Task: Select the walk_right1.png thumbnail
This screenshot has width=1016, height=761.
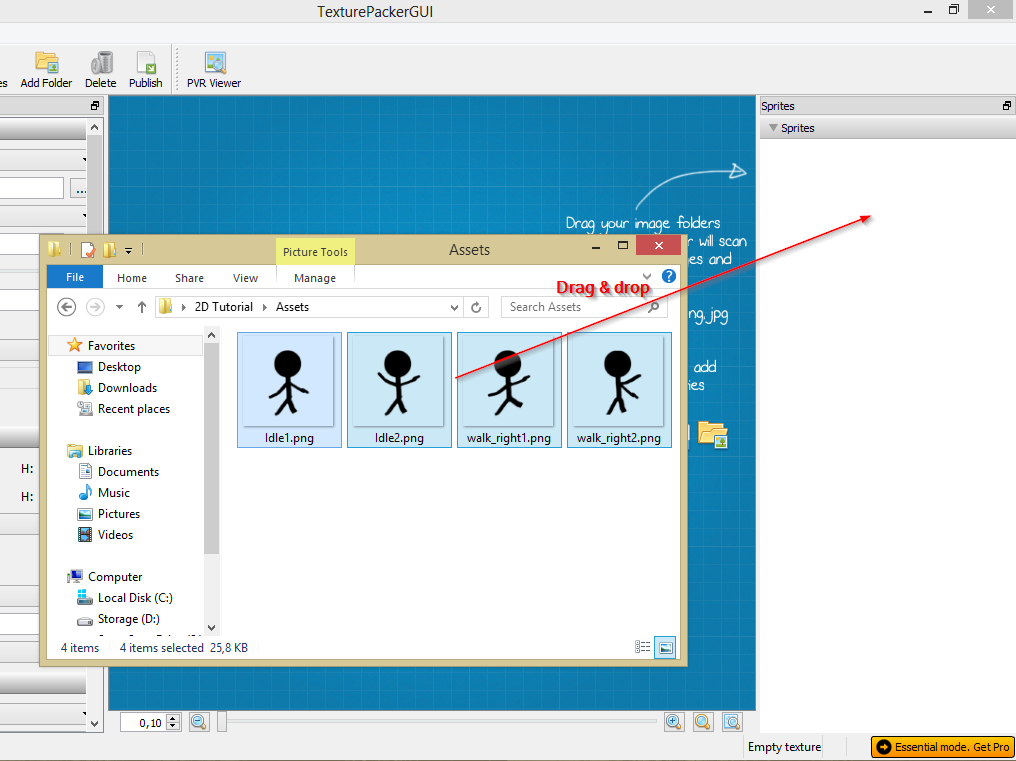Action: pos(508,389)
